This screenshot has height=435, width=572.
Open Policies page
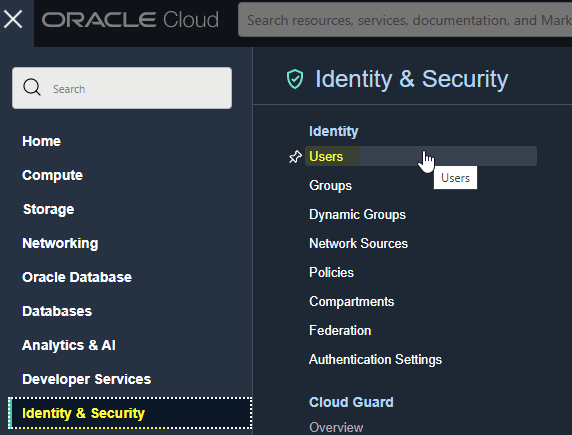tap(331, 272)
